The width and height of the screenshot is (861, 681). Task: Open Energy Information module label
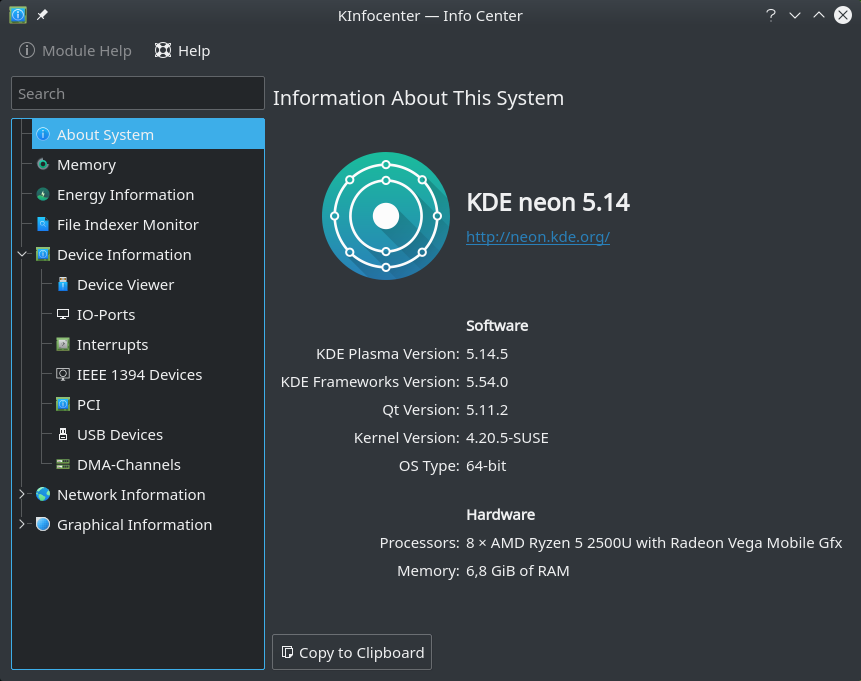point(125,195)
